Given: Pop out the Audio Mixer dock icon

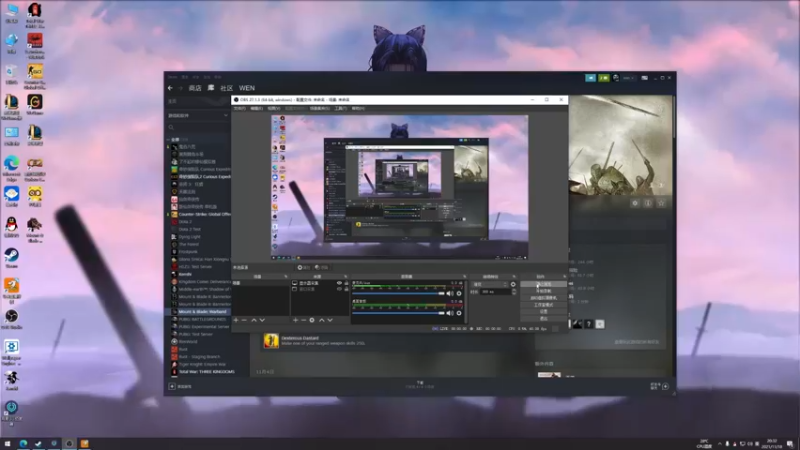Looking at the screenshot, I should (464, 277).
